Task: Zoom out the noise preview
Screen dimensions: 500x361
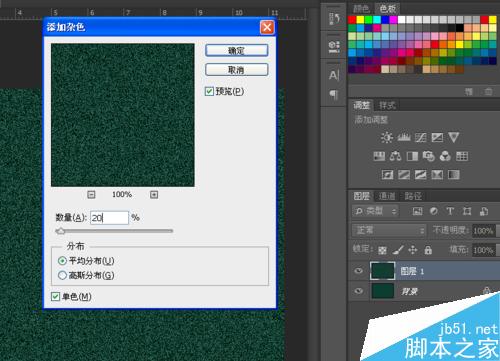Action: coord(91,195)
